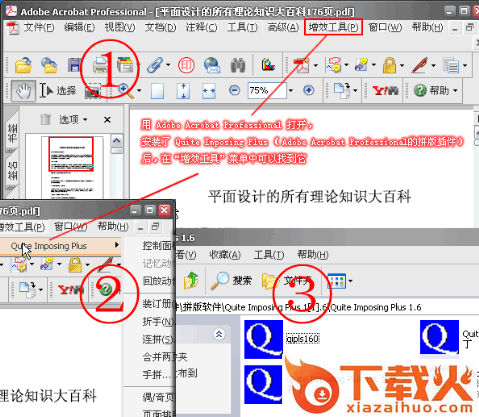
Task: Open Favorites menu (收藏) in Explorer
Action: click(x=225, y=255)
